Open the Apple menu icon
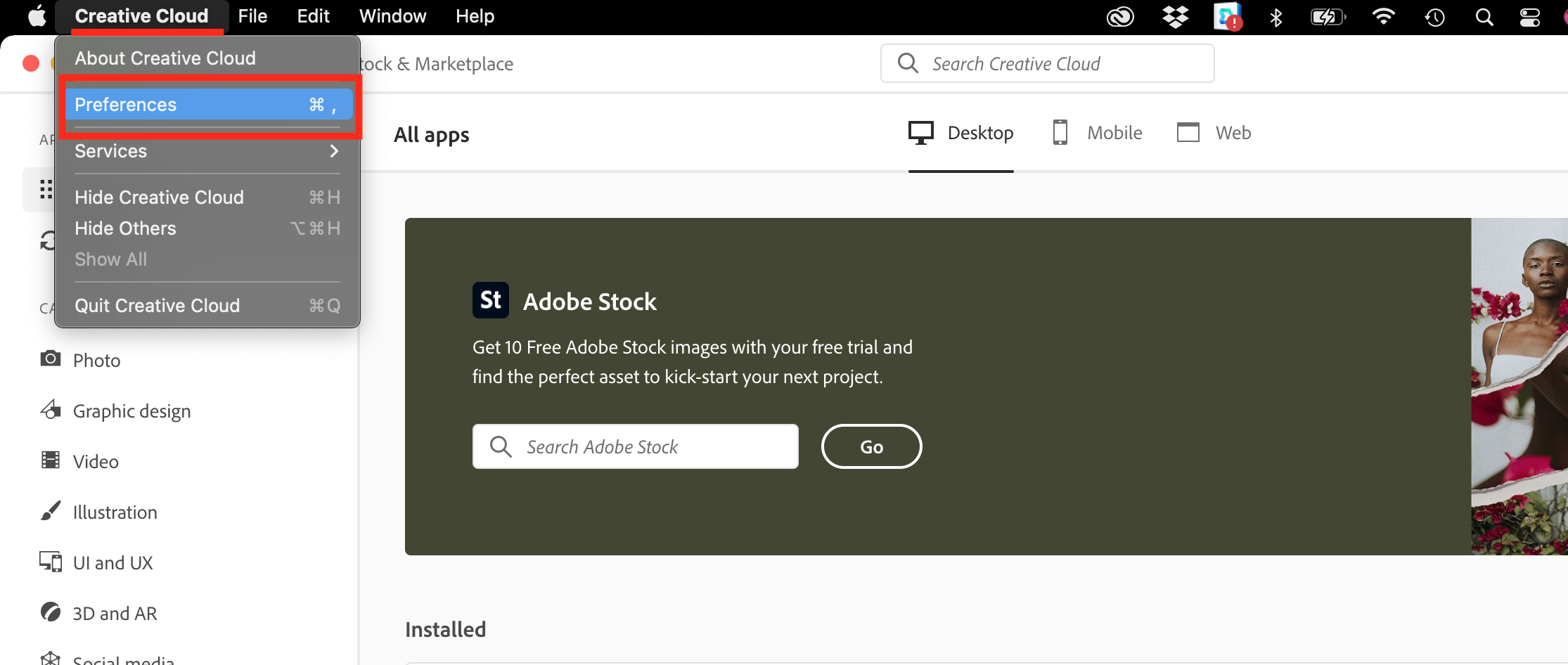Image resolution: width=1568 pixels, height=665 pixels. point(37,15)
